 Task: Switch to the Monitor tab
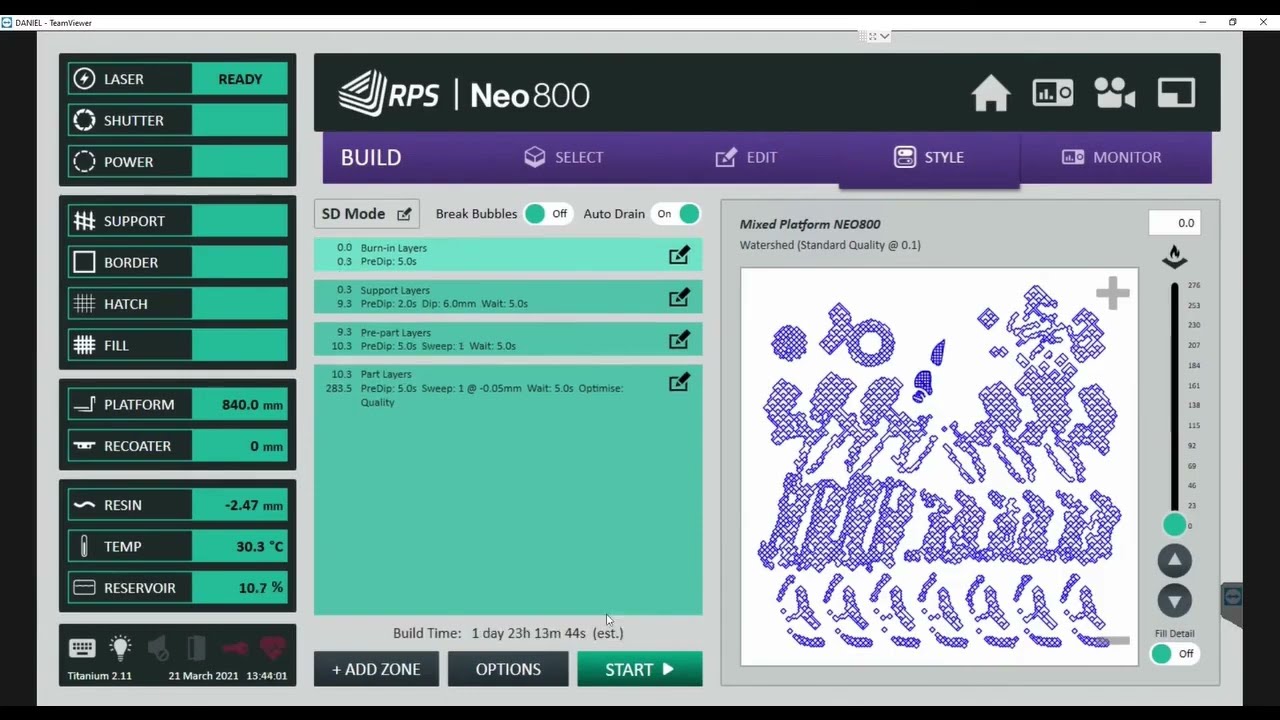coord(1111,157)
